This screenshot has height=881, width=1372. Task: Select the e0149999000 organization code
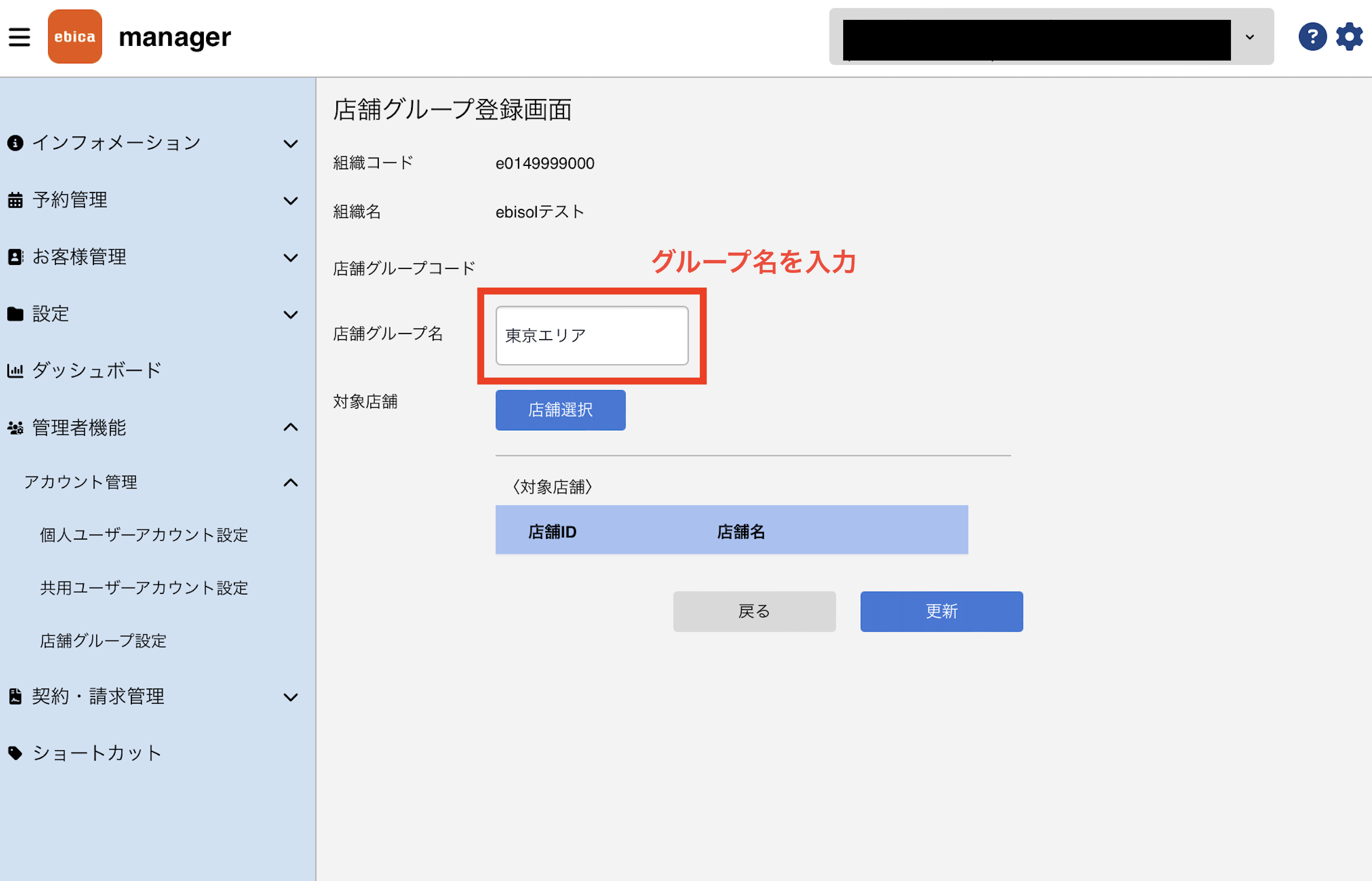tap(545, 164)
